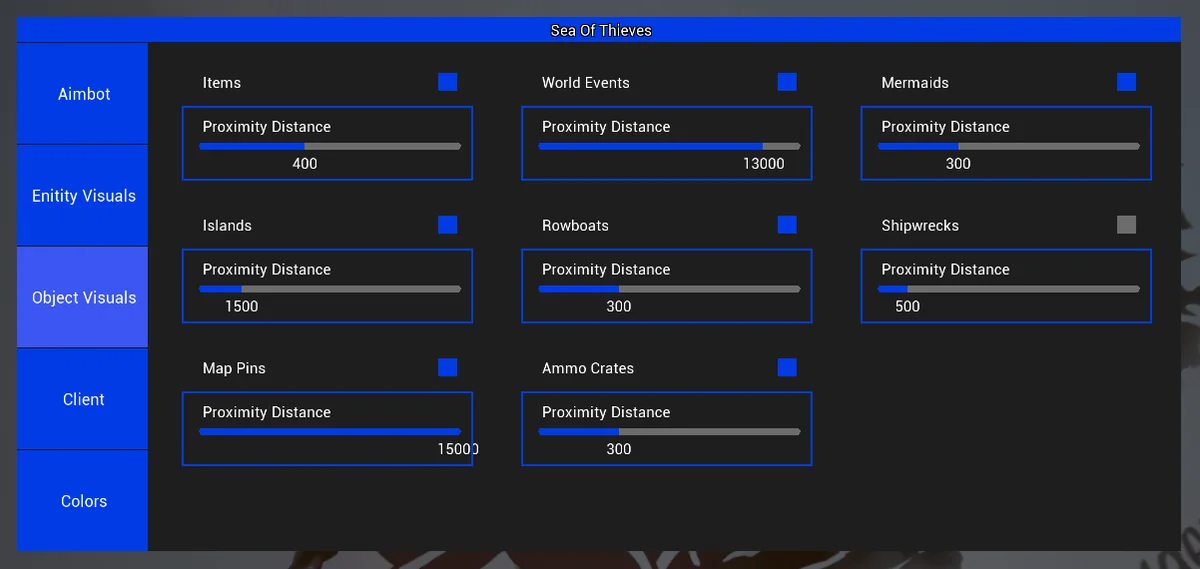Switch to Enitity Visuals tab

83,196
